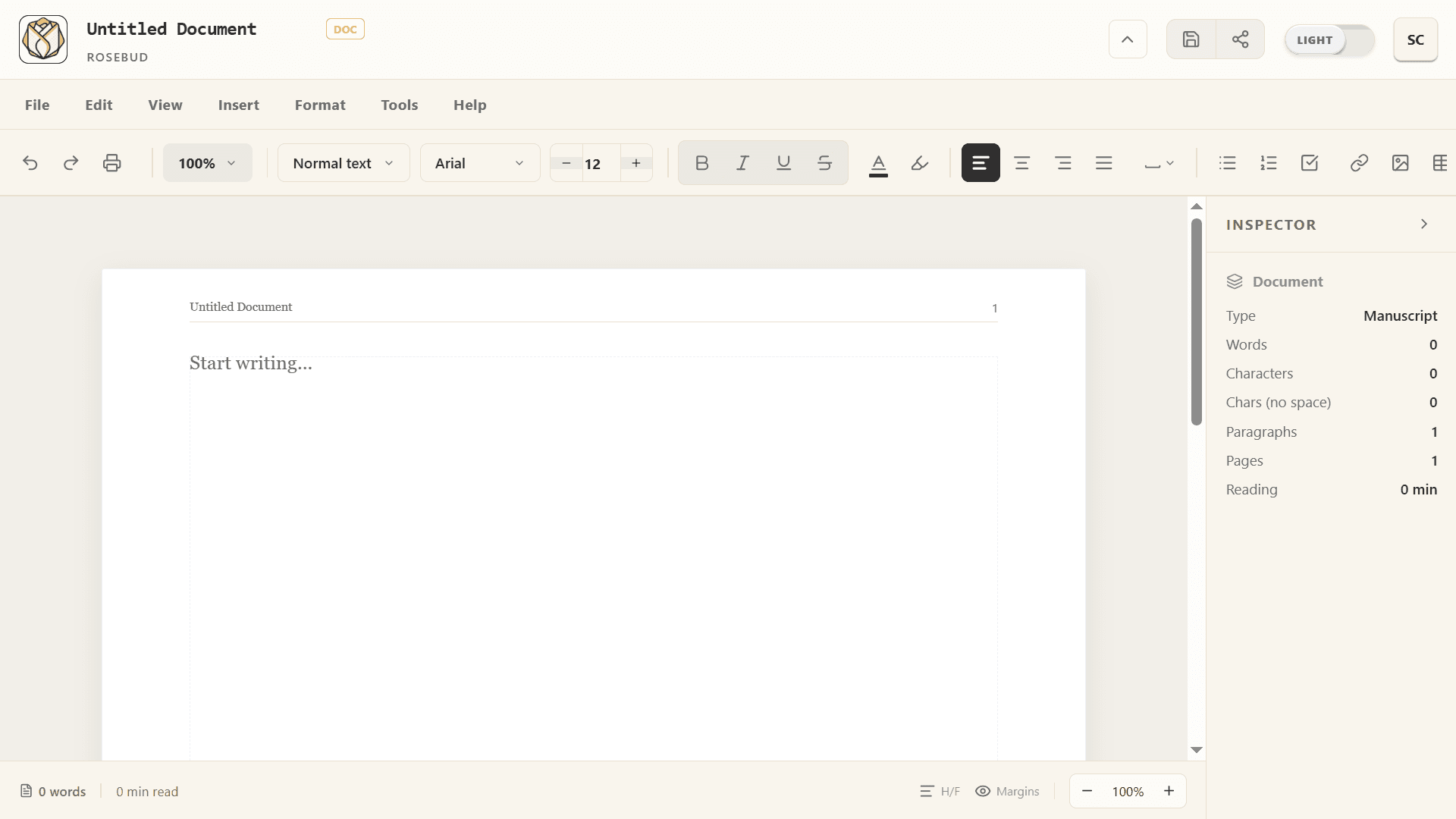Insert an image via picture icon
This screenshot has height=819, width=1456.
click(1400, 163)
